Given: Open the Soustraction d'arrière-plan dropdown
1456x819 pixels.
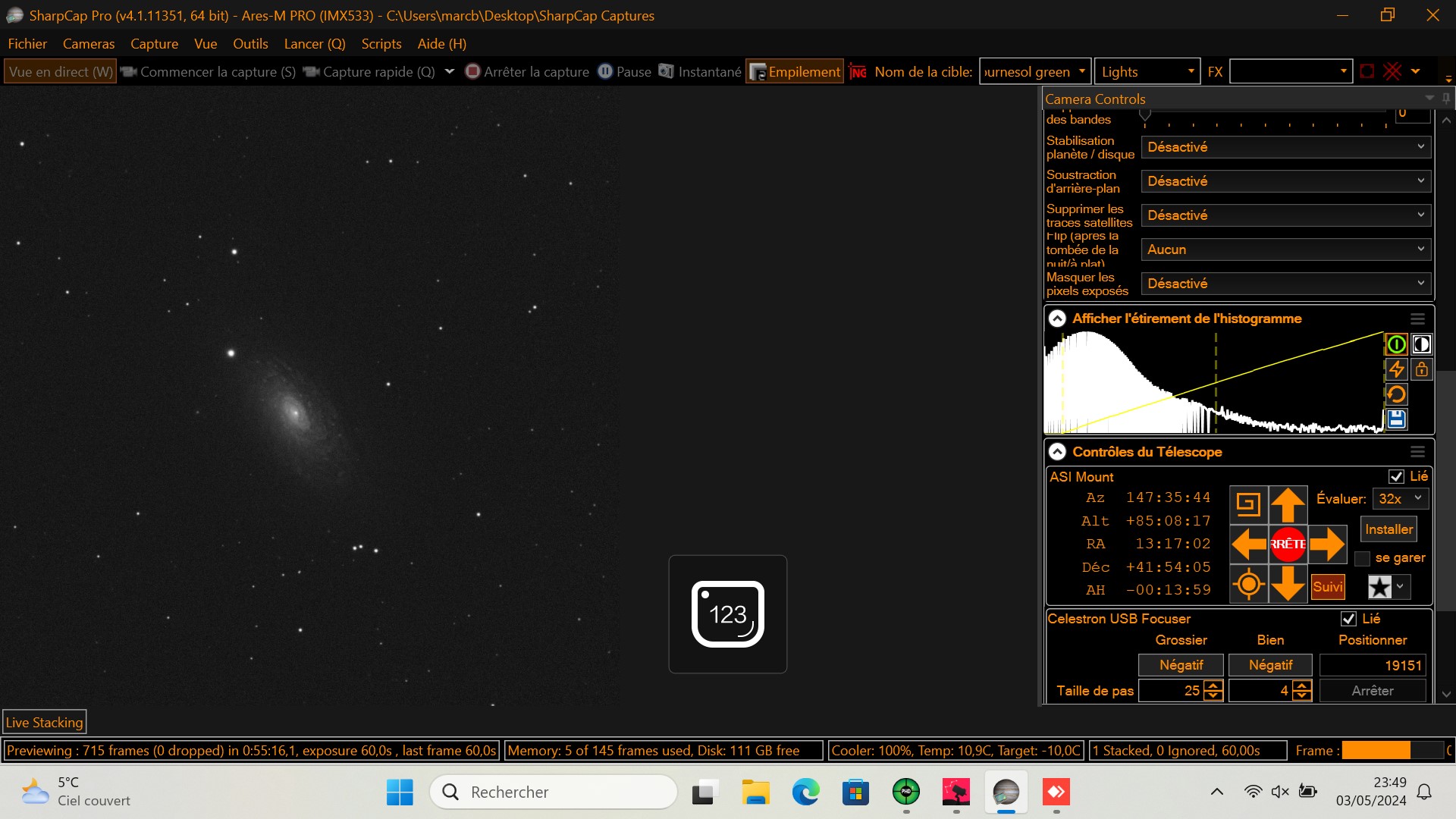Looking at the screenshot, I should [x=1285, y=181].
